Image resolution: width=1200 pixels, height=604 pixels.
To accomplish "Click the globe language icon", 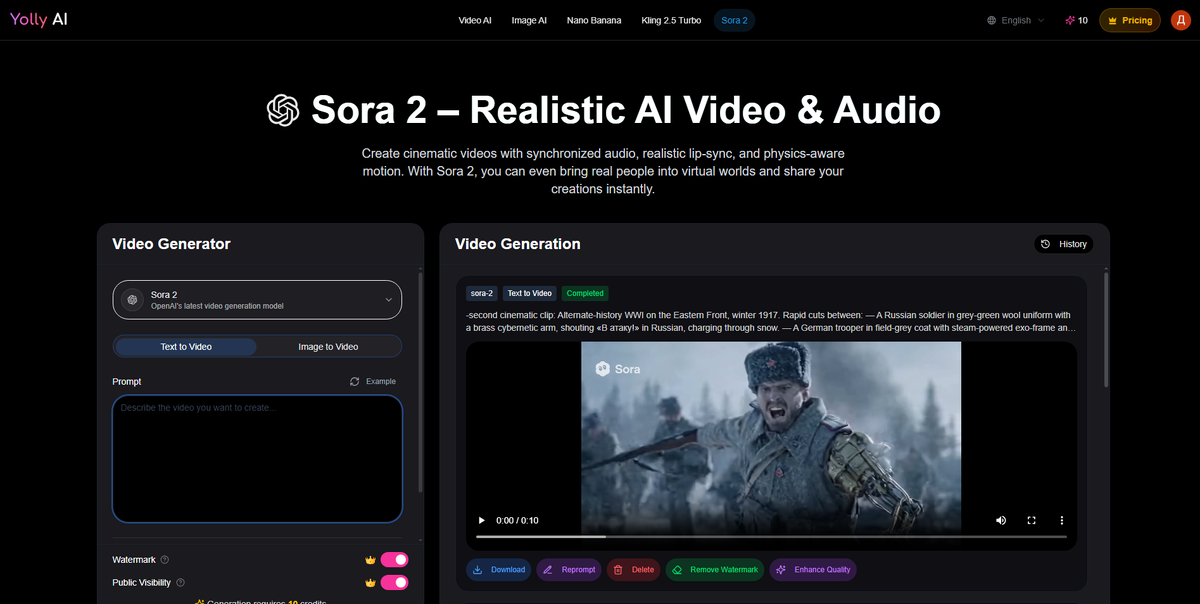I will [x=992, y=20].
